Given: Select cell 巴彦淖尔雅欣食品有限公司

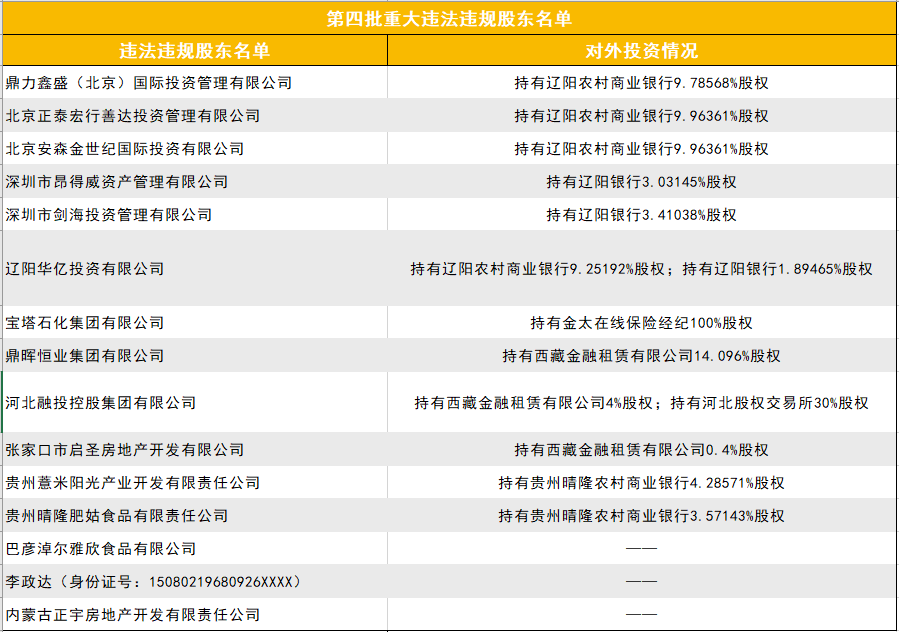Looking at the screenshot, I should pos(195,548).
